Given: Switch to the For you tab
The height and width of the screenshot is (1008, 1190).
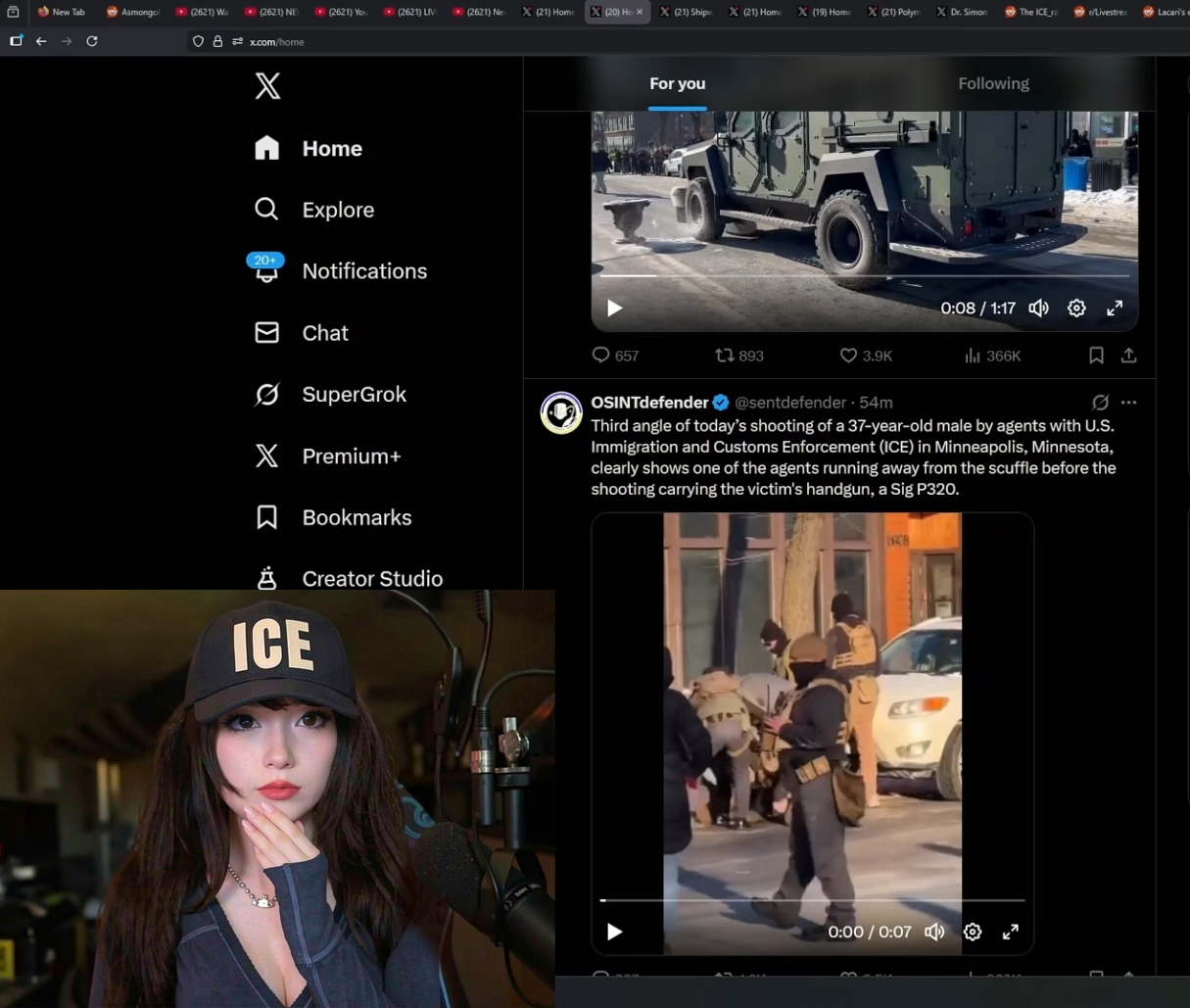Looking at the screenshot, I should click(677, 84).
